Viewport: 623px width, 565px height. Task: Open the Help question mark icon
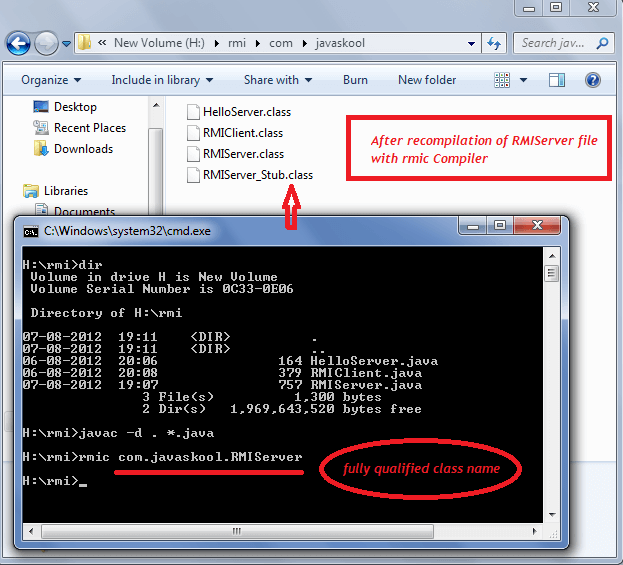592,80
